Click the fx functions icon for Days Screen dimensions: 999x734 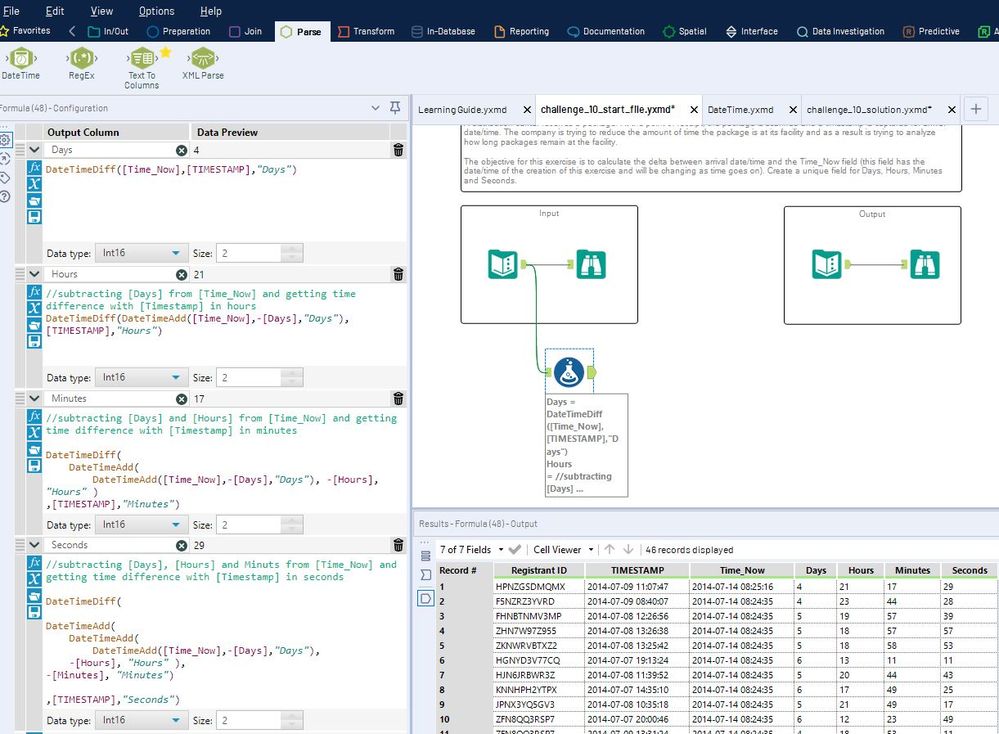pyautogui.click(x=34, y=168)
